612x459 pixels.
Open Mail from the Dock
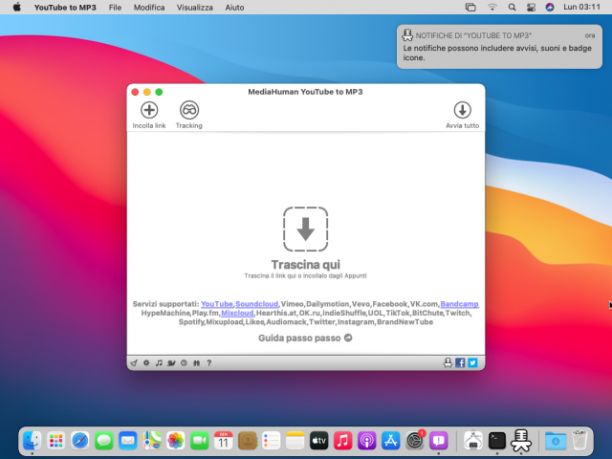[128, 441]
